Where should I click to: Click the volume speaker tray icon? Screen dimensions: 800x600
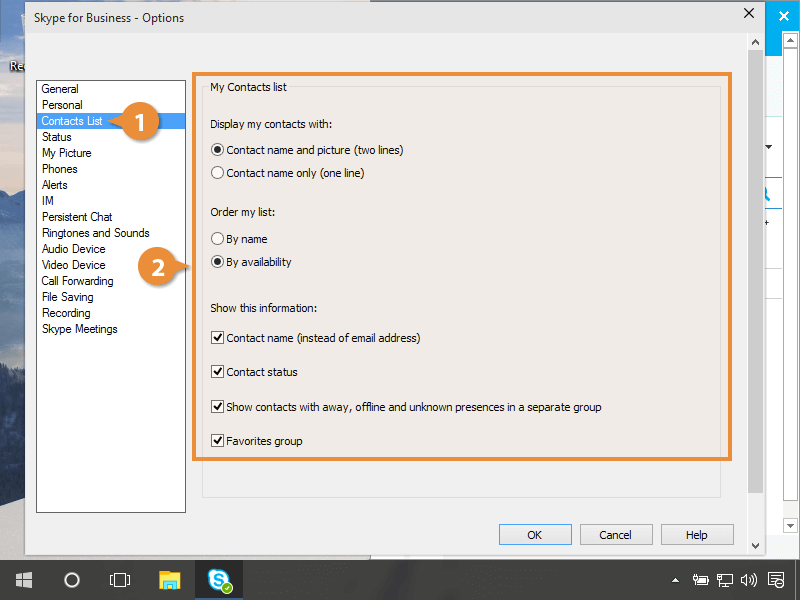click(x=748, y=579)
